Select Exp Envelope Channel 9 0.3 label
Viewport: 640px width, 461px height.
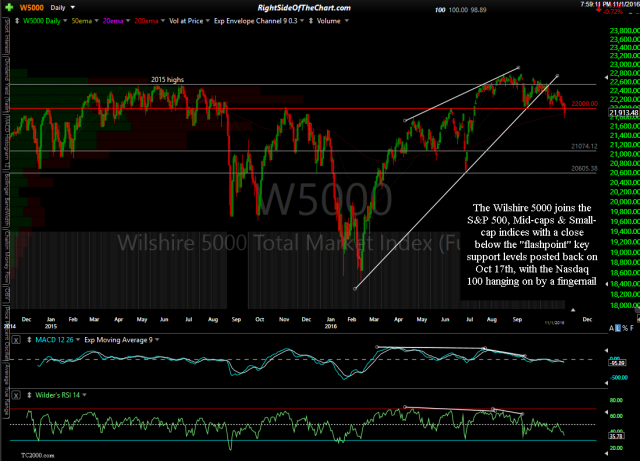256,21
